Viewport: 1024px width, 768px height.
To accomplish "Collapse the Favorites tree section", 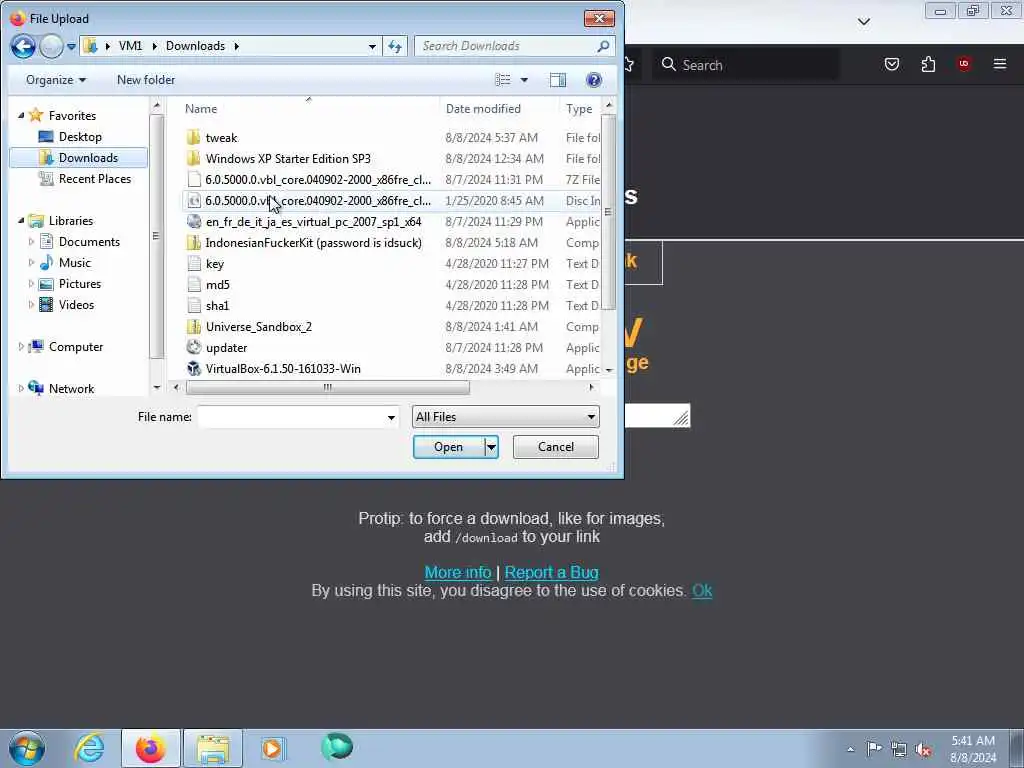I will click(x=21, y=116).
